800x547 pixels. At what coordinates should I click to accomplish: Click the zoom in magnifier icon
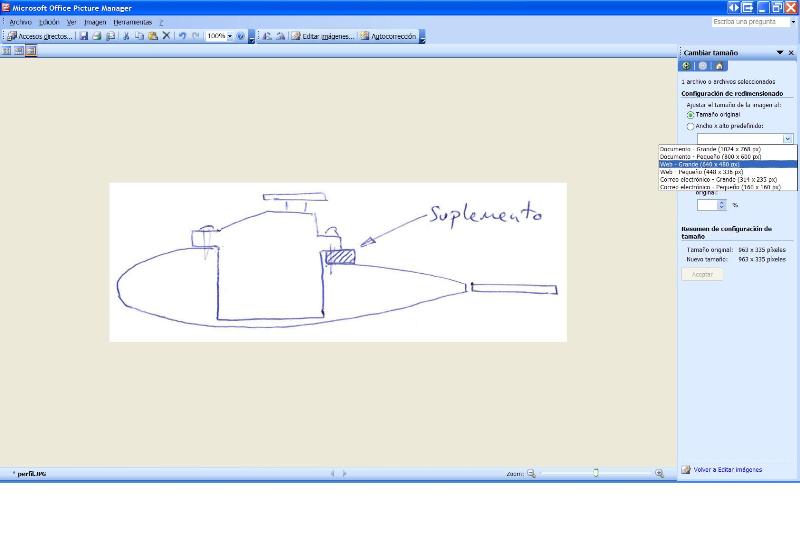point(659,473)
